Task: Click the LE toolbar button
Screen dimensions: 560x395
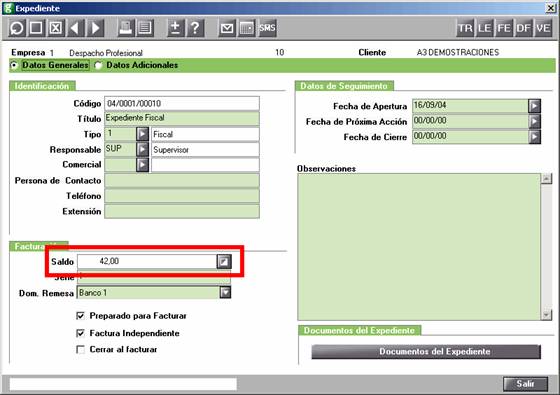Action: tap(484, 28)
